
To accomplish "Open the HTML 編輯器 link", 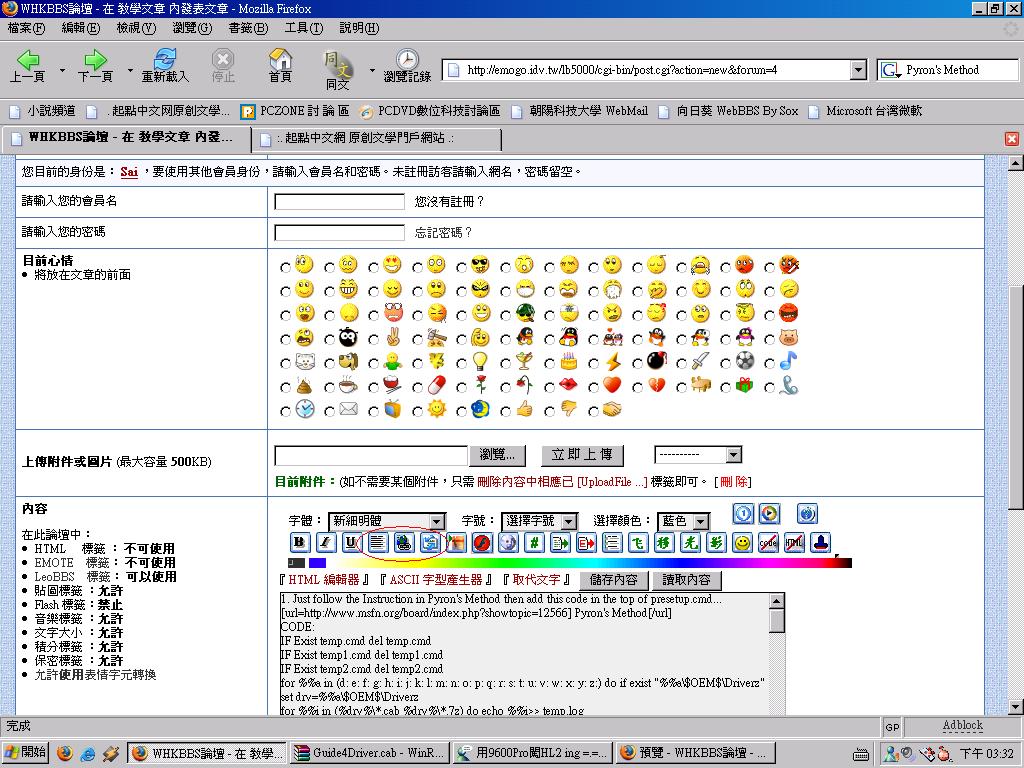I will click(x=324, y=580).
